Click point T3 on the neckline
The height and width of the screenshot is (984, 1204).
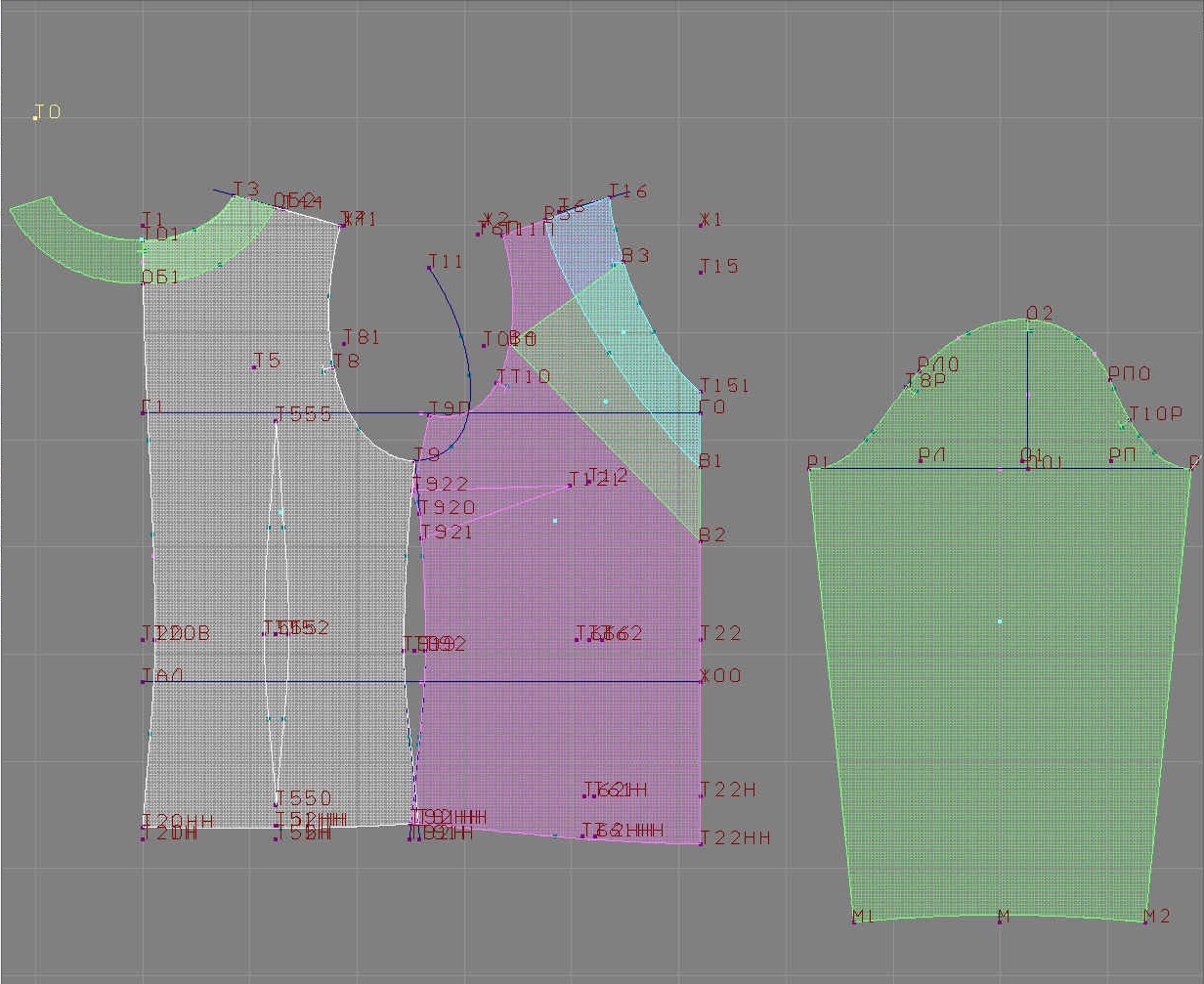pyautogui.click(x=235, y=196)
